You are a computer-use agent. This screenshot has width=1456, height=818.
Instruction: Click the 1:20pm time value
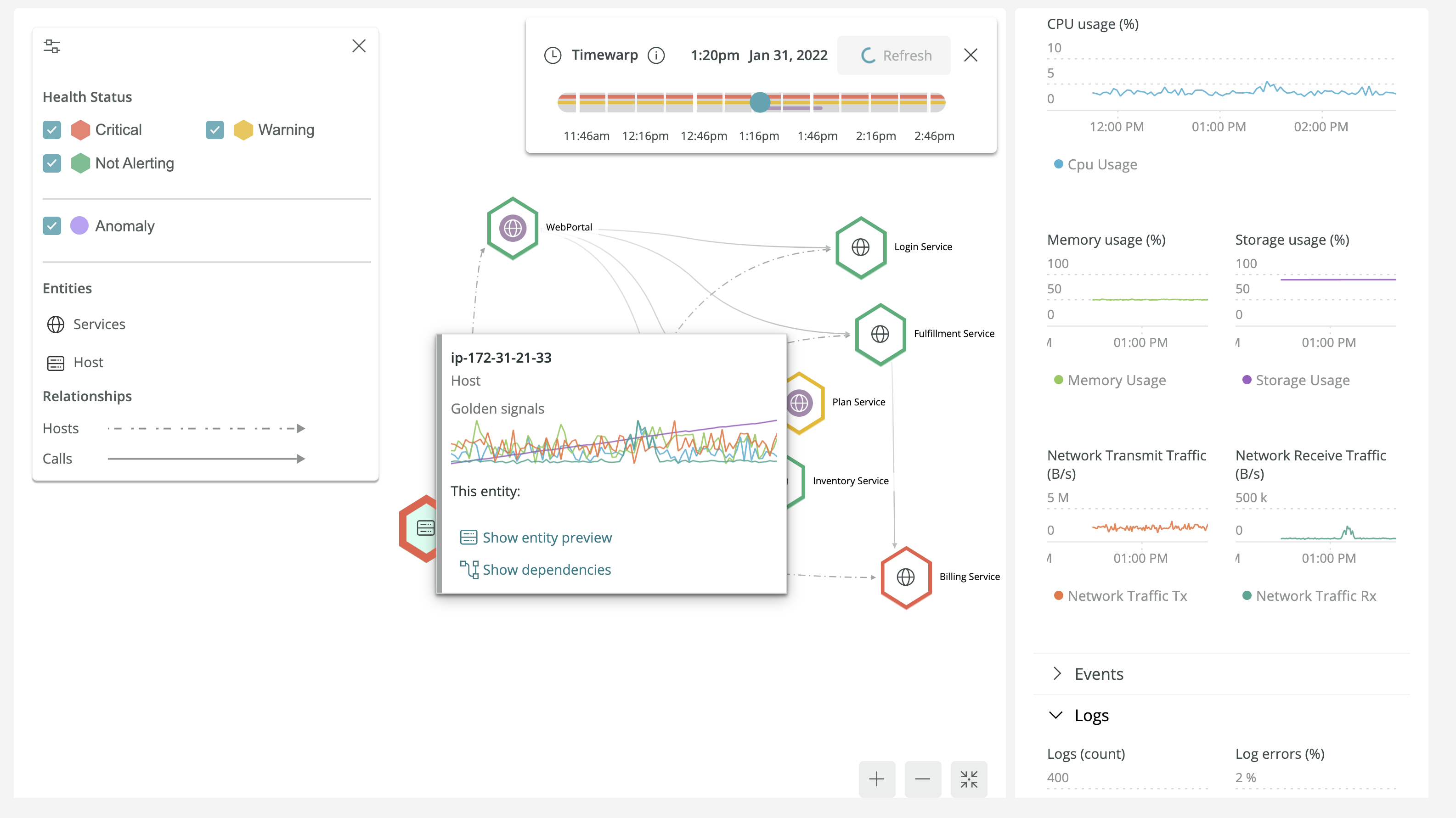point(715,56)
